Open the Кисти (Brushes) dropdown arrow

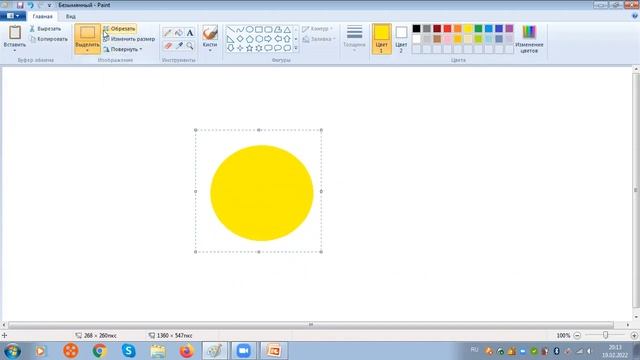coord(210,50)
